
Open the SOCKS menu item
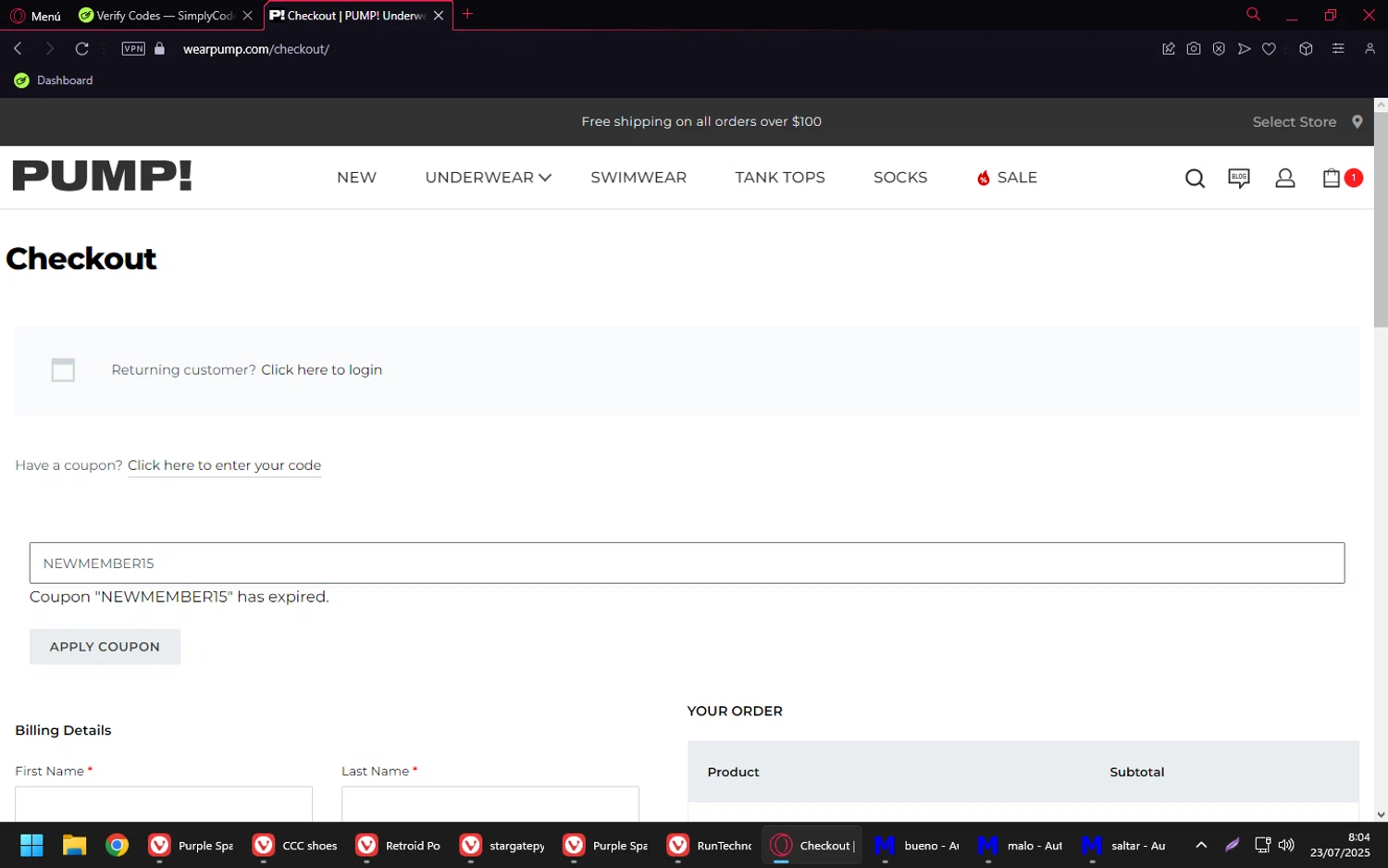pos(900,177)
